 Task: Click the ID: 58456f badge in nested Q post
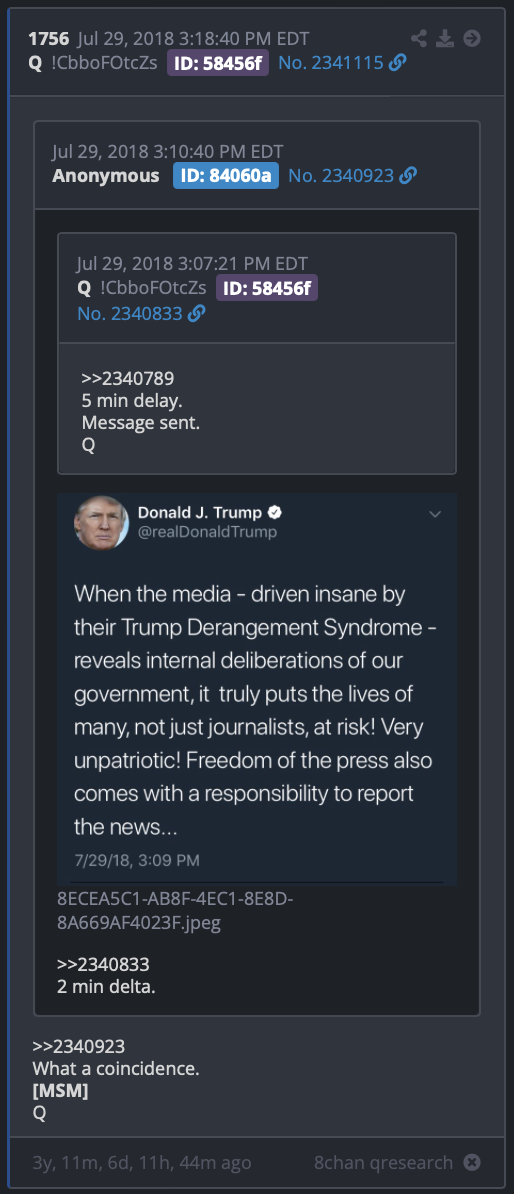click(267, 289)
